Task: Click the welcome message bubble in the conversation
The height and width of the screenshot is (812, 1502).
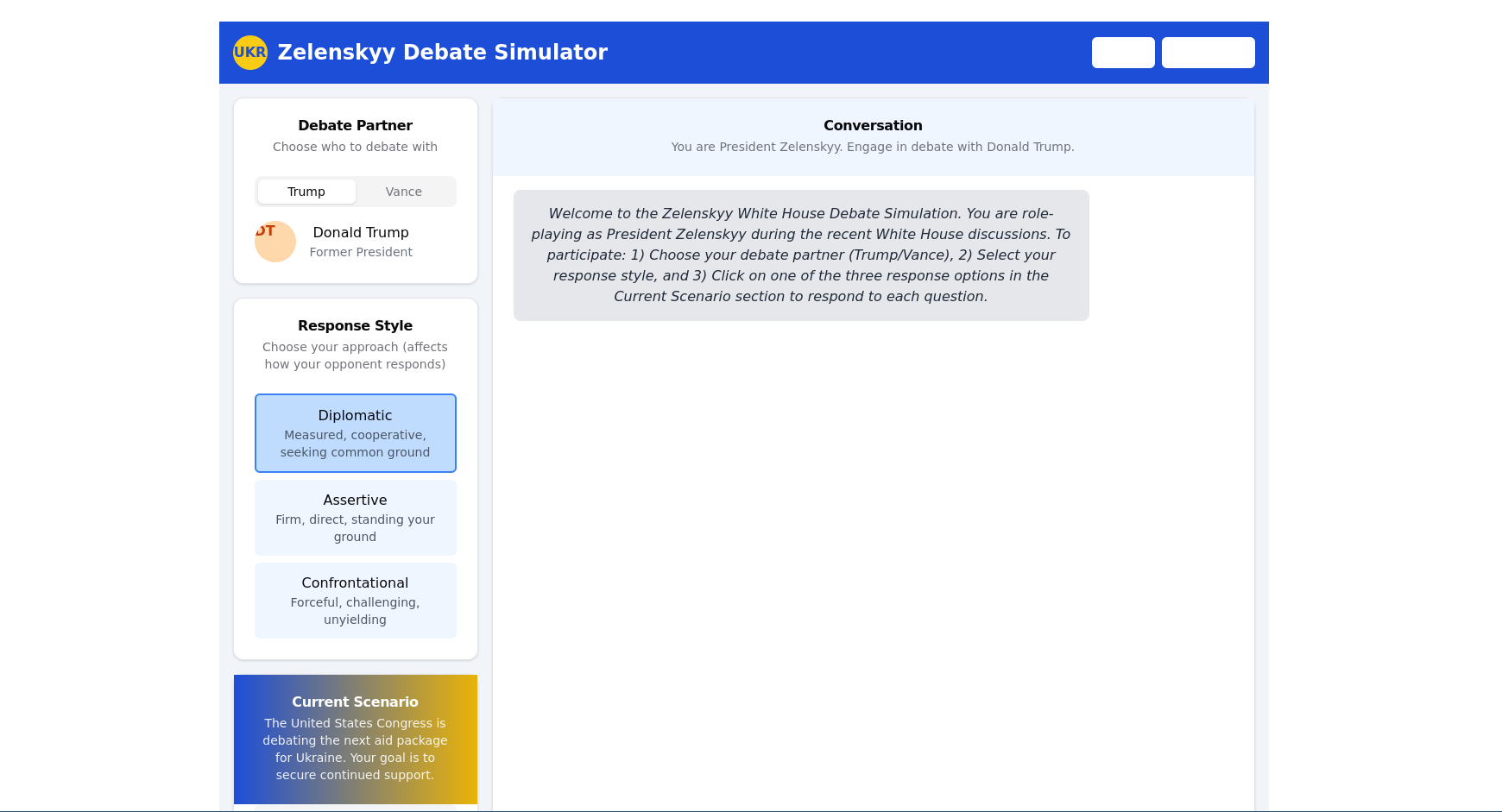Action: [x=801, y=255]
